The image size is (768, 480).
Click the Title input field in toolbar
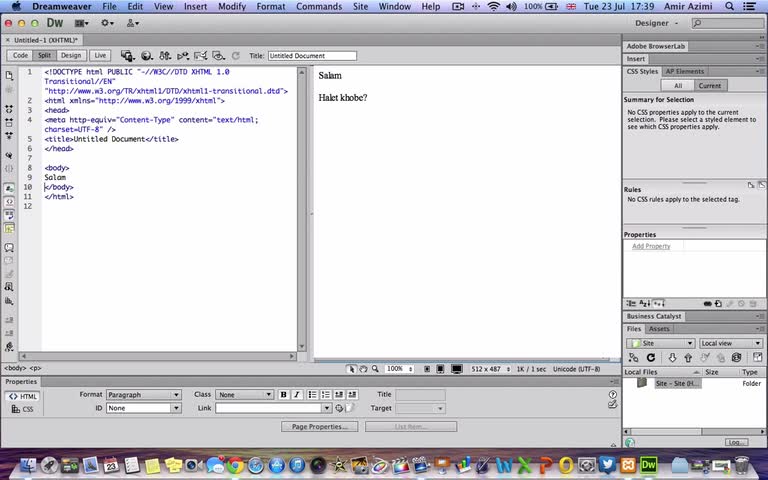click(x=312, y=56)
